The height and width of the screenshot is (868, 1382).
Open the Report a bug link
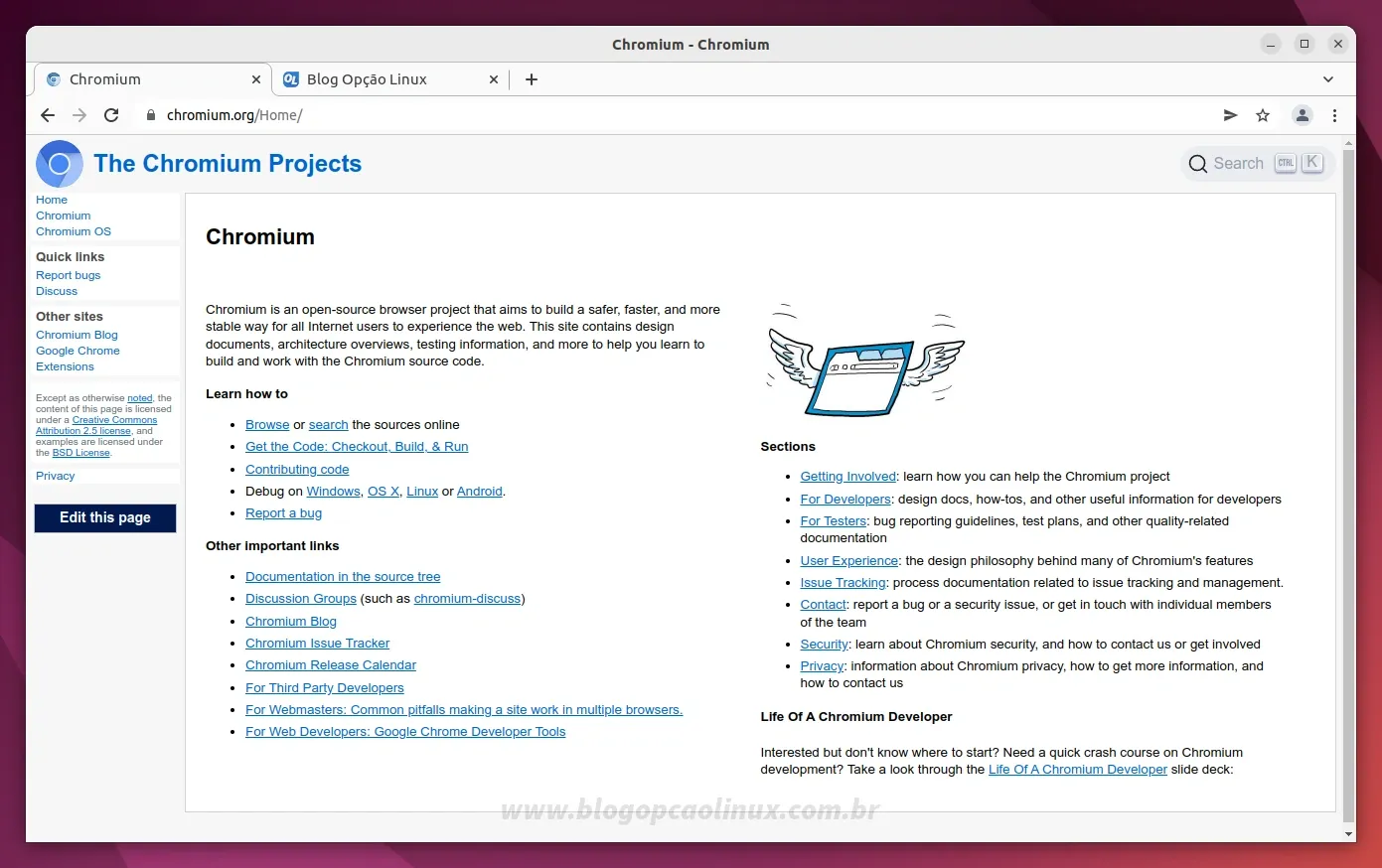coord(283,513)
